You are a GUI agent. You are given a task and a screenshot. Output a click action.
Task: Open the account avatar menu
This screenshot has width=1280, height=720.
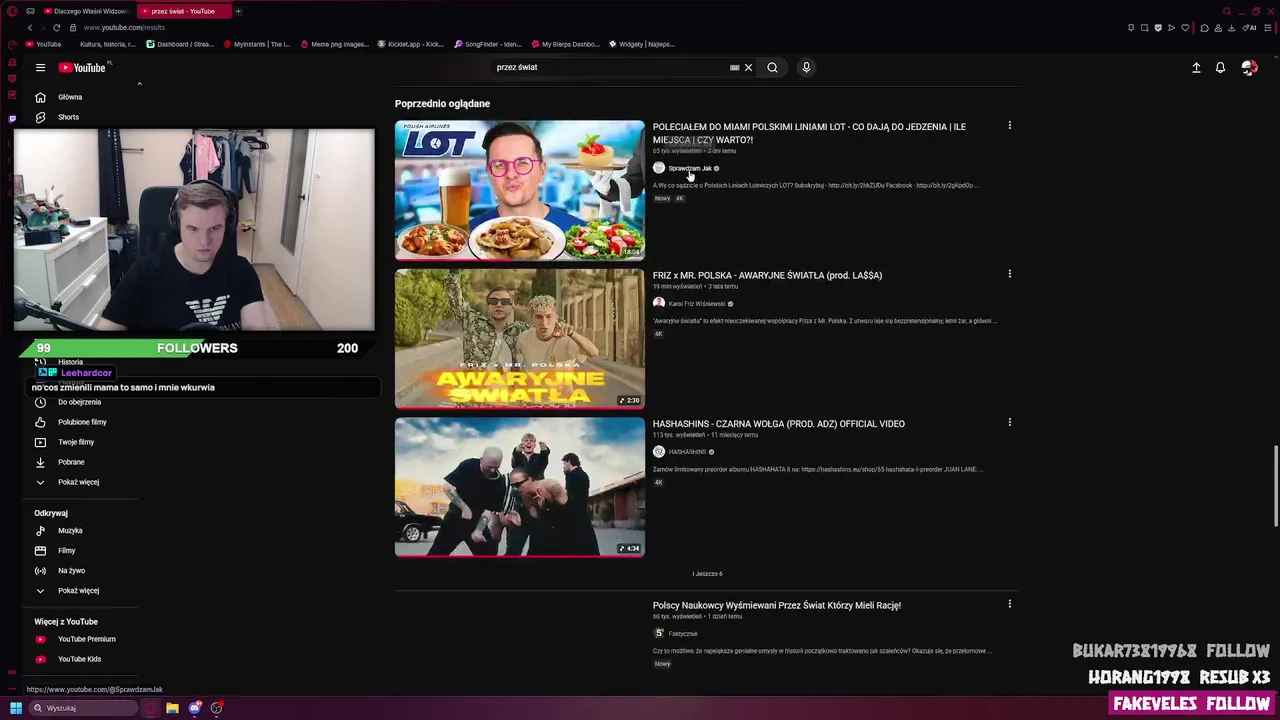(x=1249, y=68)
